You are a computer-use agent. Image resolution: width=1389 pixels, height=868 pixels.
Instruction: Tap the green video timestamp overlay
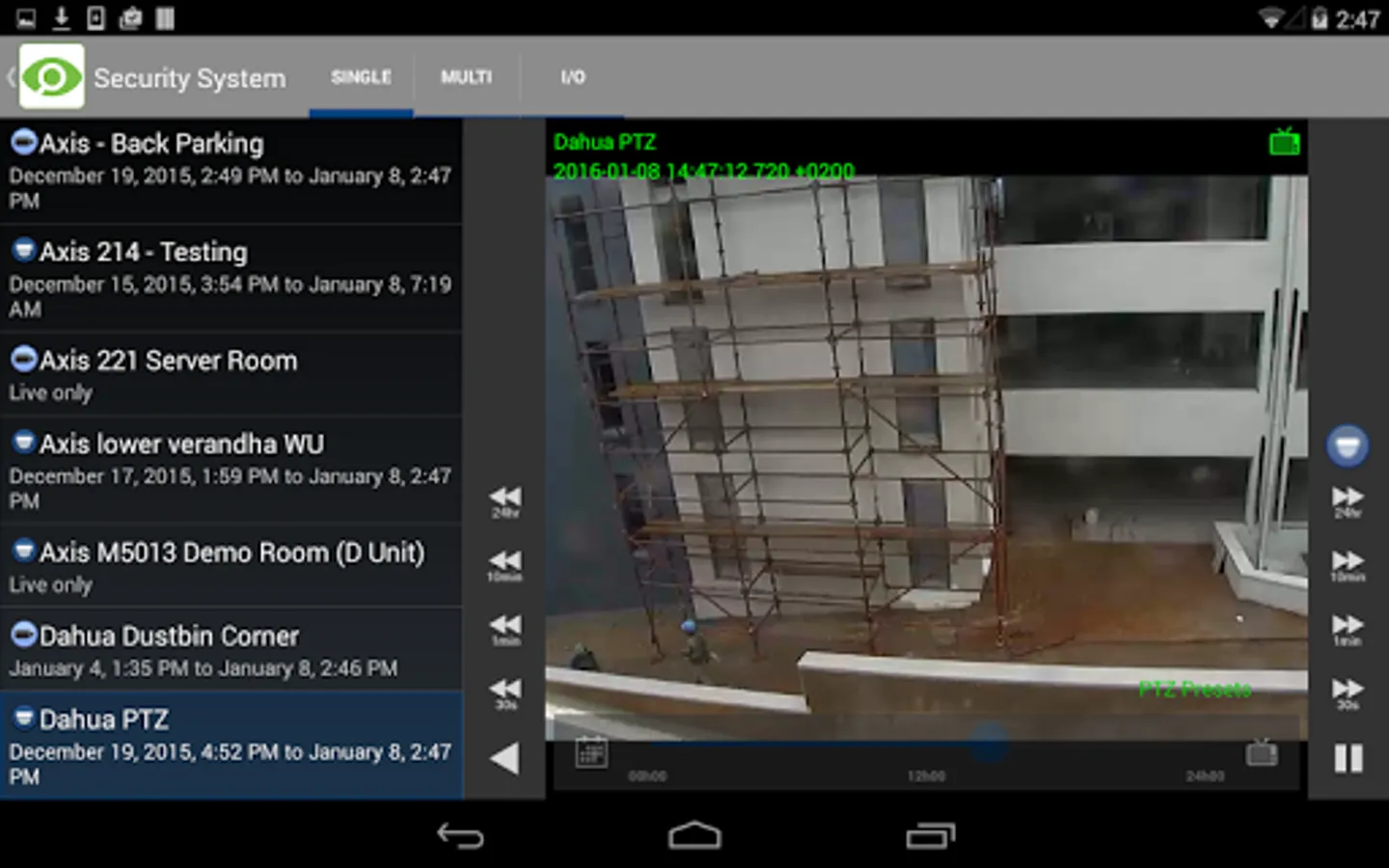704,171
